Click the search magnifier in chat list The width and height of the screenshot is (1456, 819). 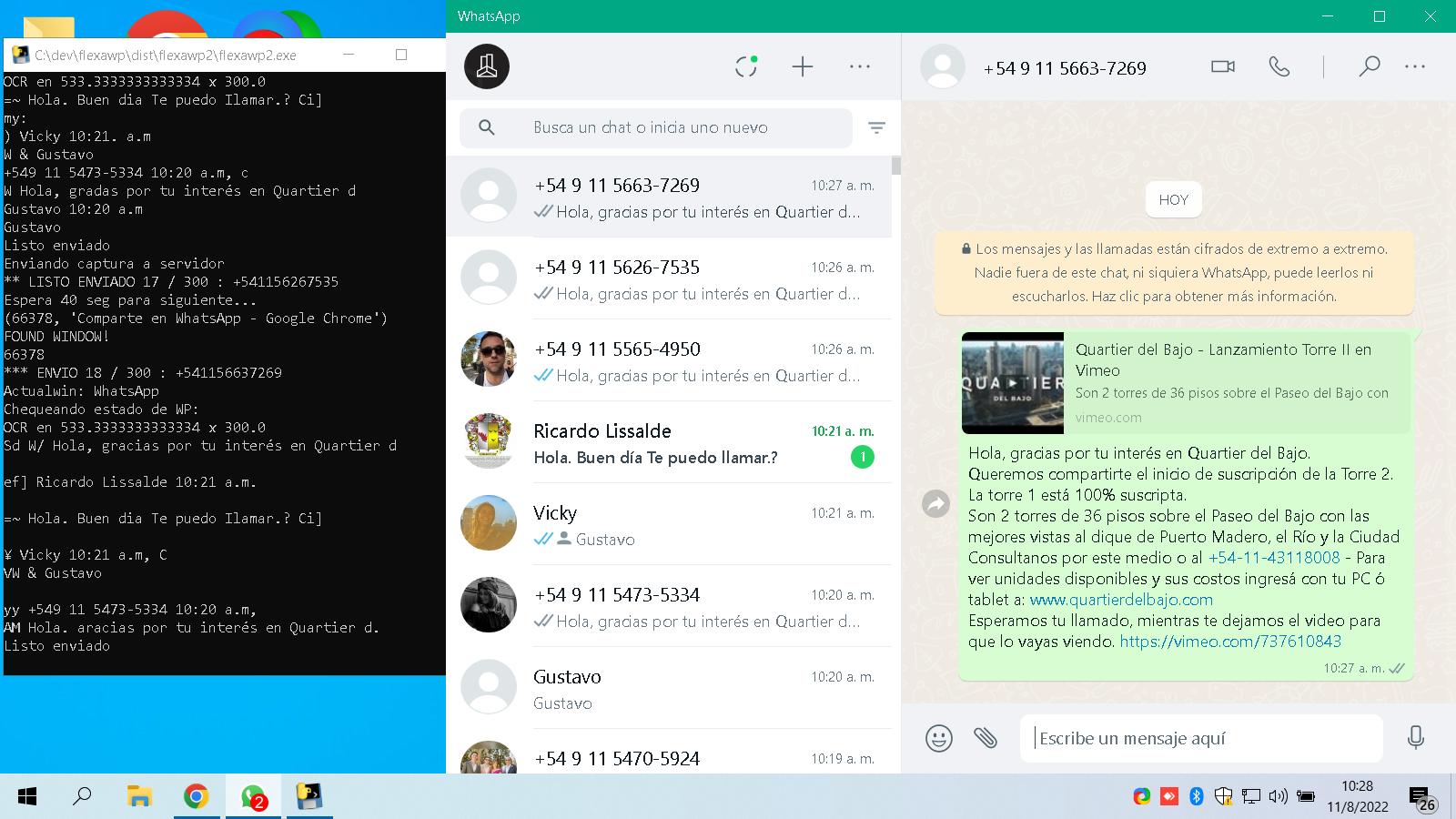(487, 128)
